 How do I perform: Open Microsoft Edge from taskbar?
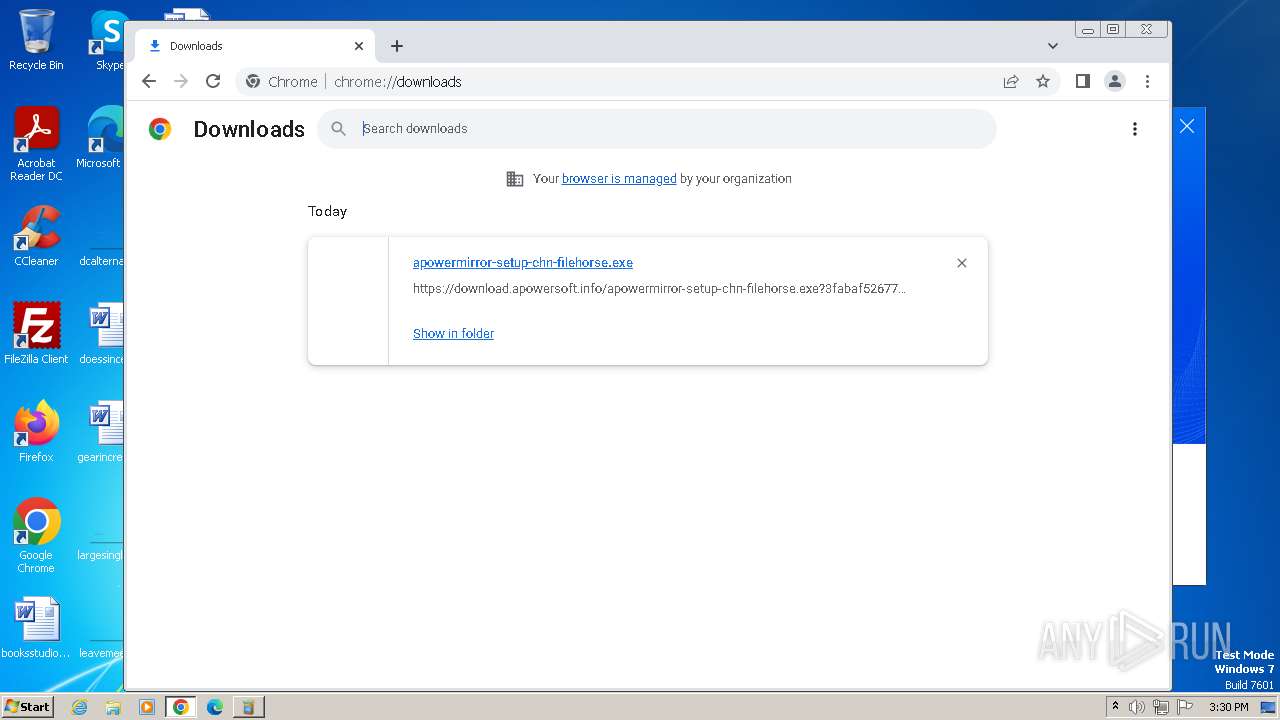coord(214,707)
